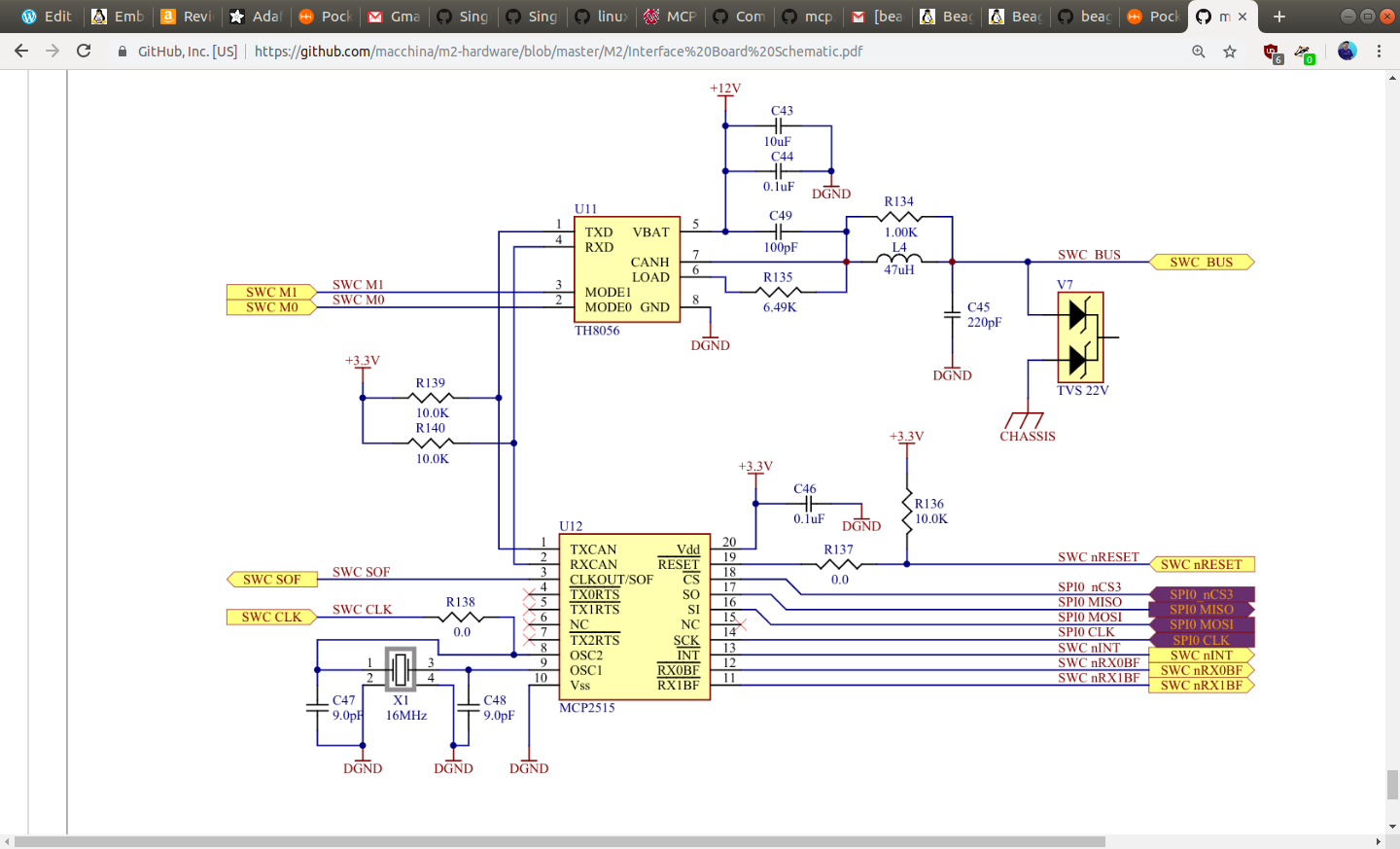The image size is (1400, 849).
Task: Click the scroll down arrow
Action: (x=1392, y=827)
